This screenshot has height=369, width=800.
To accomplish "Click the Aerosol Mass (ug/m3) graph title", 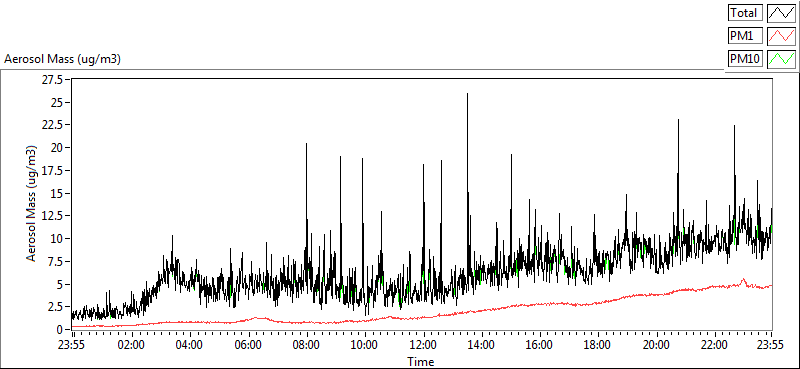I will (62, 59).
